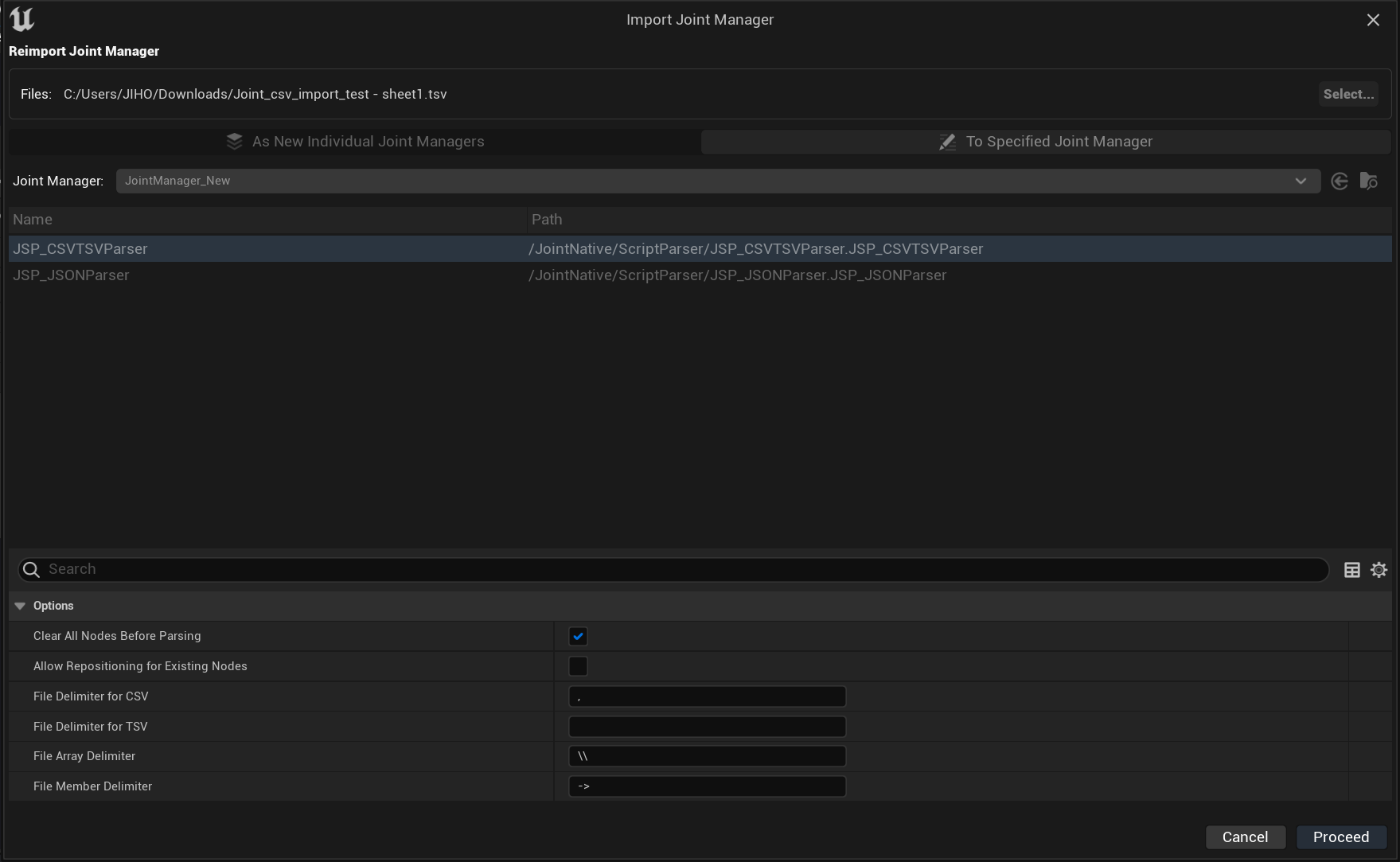This screenshot has height=862, width=1400.
Task: Click the Cancel button
Action: (1245, 837)
